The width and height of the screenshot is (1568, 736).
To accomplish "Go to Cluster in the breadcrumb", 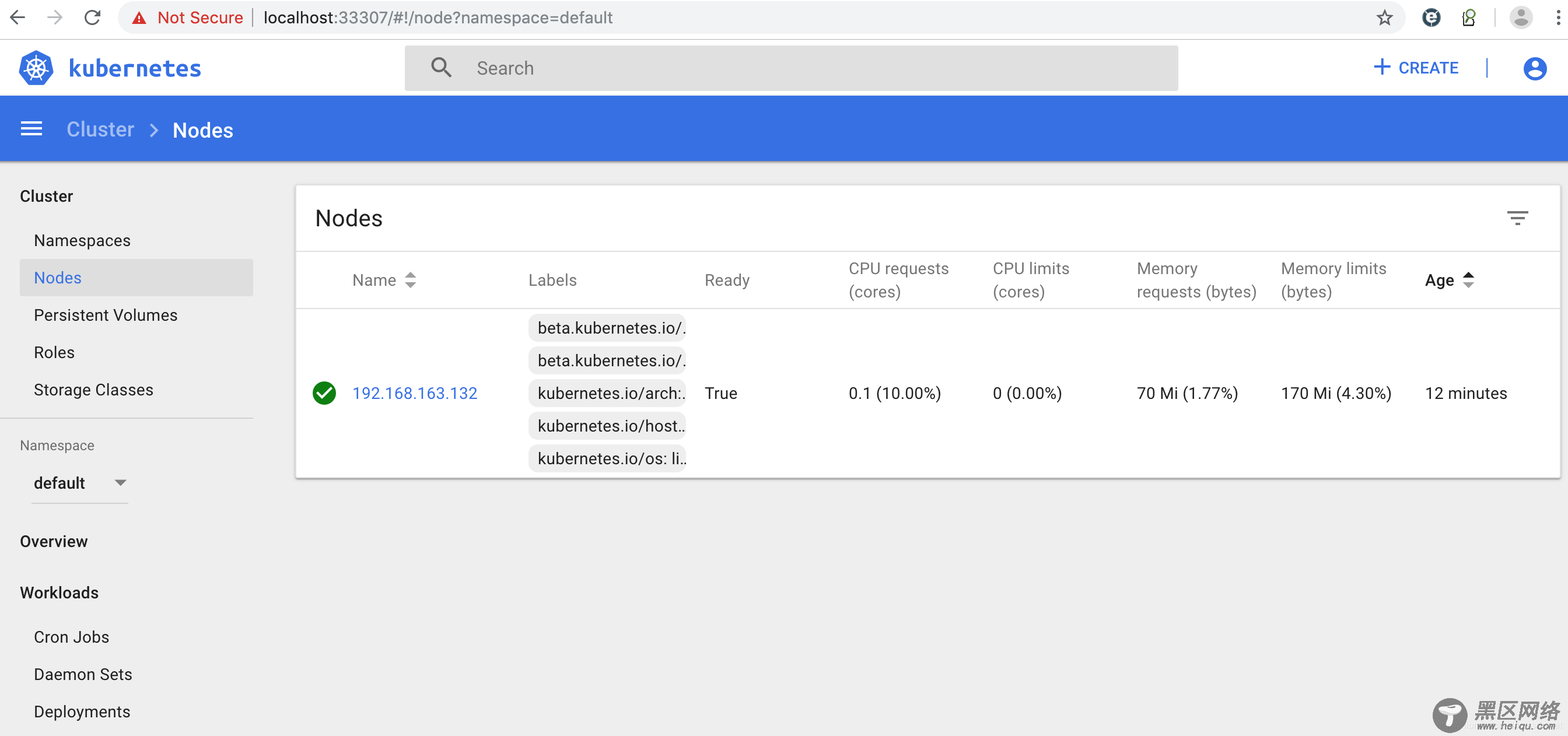I will (x=100, y=129).
